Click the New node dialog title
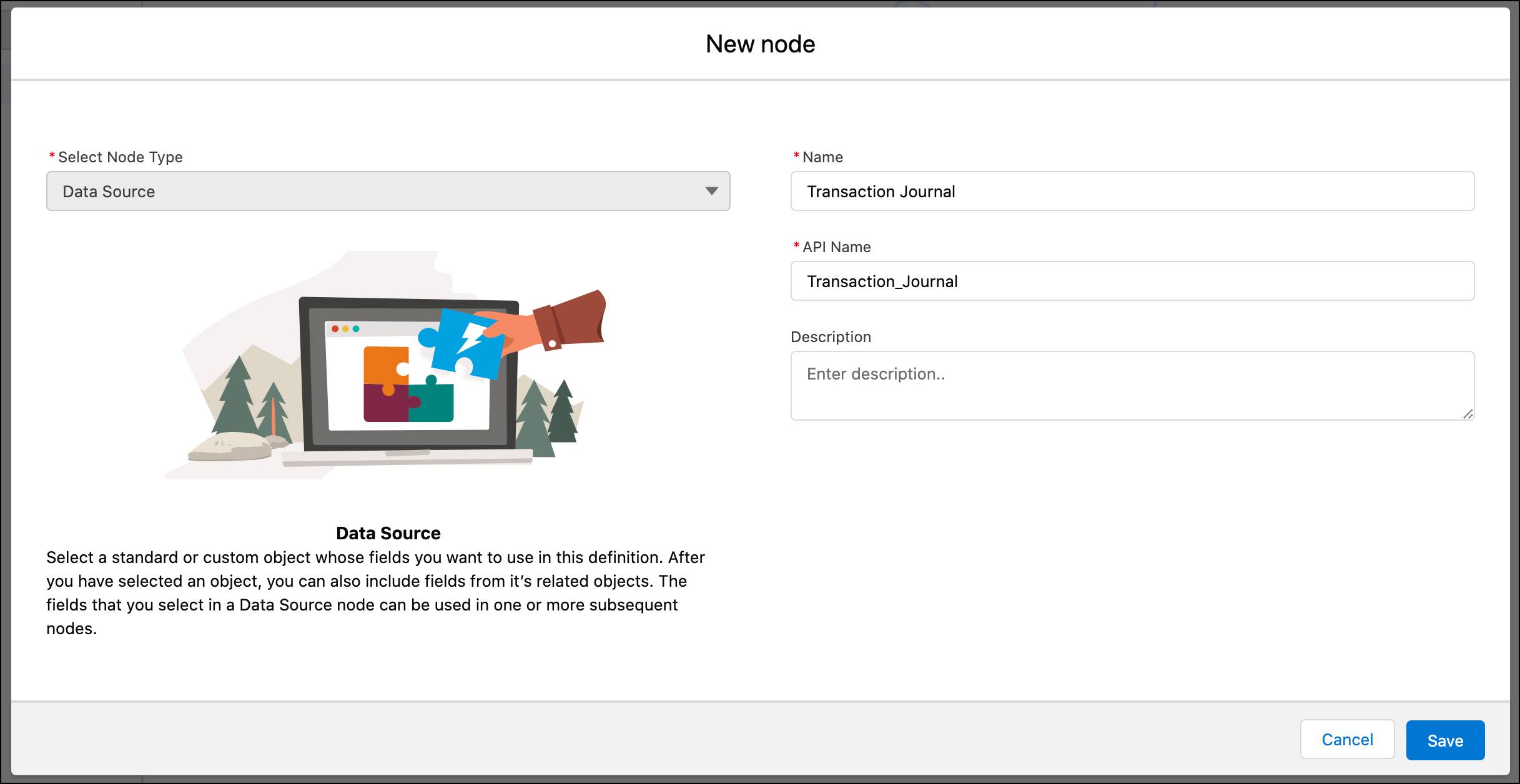The height and width of the screenshot is (784, 1520). 759,44
